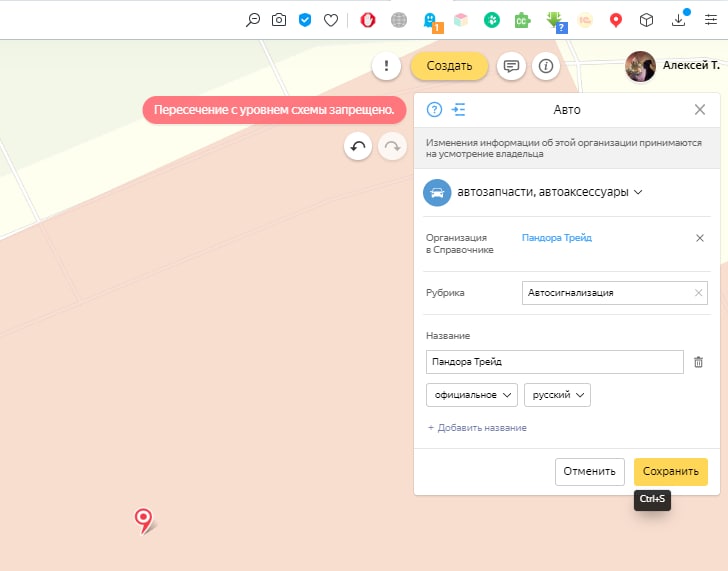Click the Название field with Пандора Трейд

point(554,362)
